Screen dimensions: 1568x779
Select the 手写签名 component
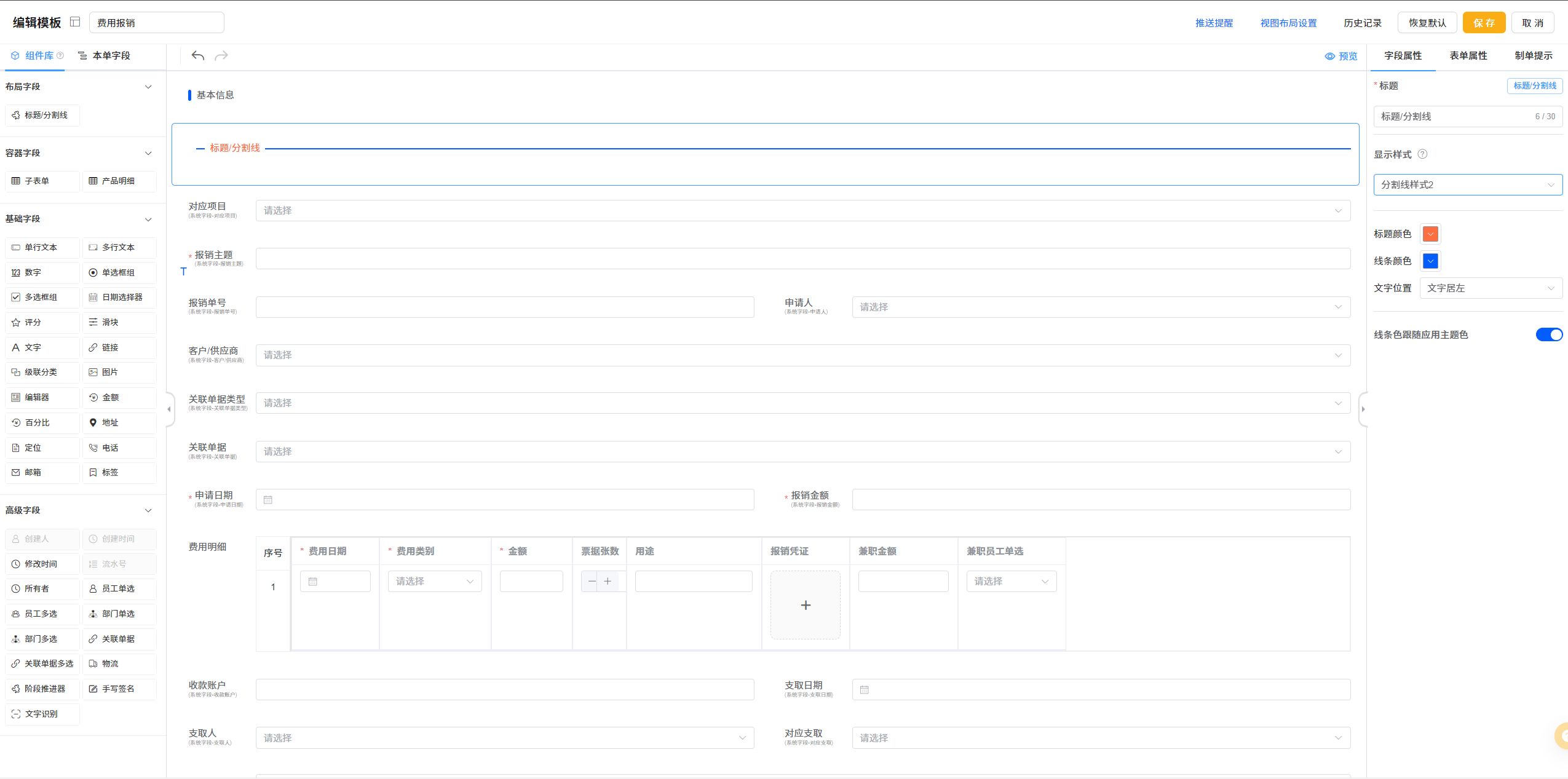[119, 689]
